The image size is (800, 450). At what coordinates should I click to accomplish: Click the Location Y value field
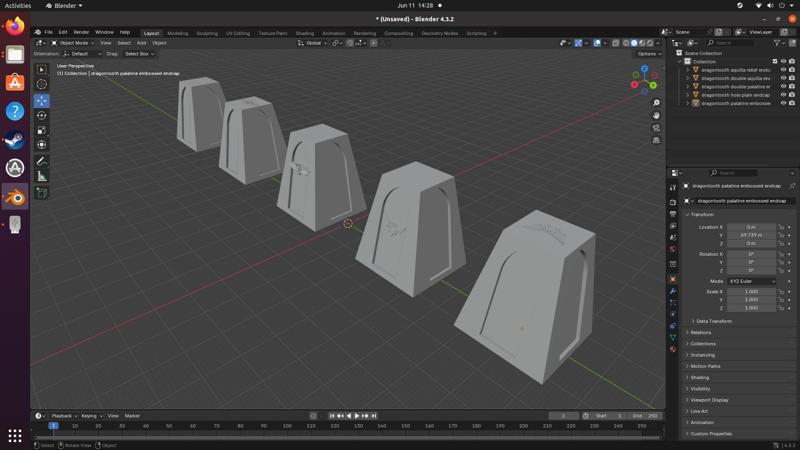click(751, 235)
